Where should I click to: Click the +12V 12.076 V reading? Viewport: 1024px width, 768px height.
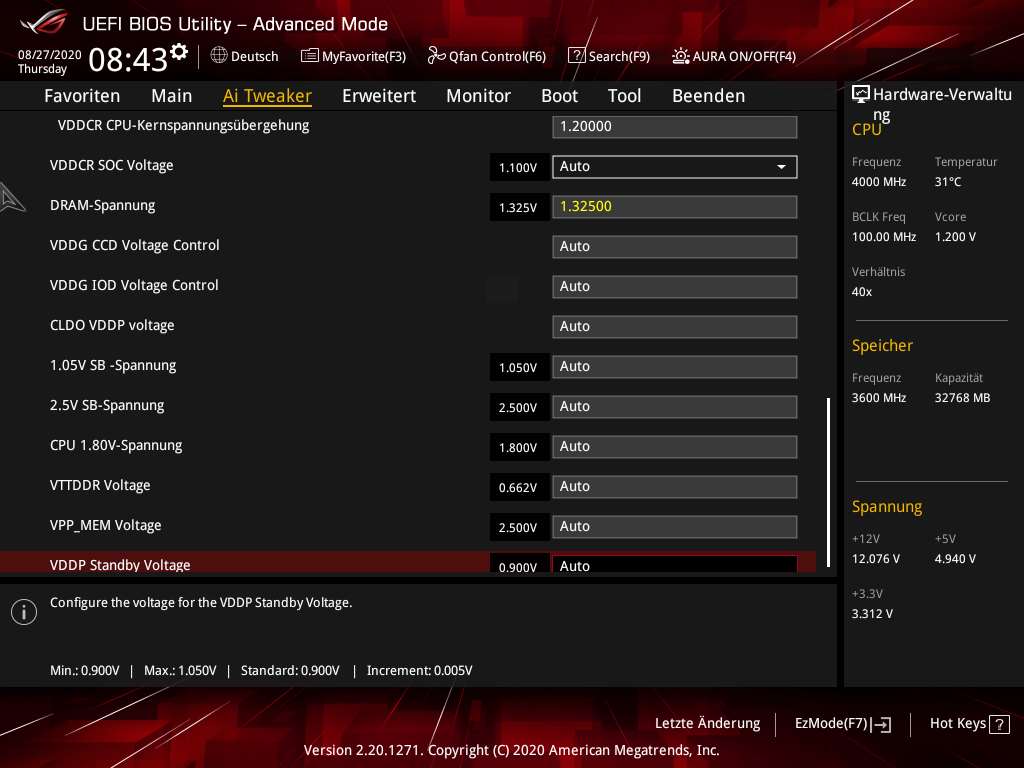point(876,559)
